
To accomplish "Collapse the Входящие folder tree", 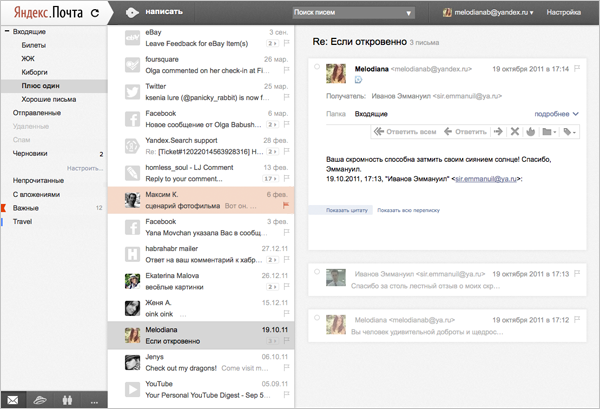I will [x=7, y=31].
